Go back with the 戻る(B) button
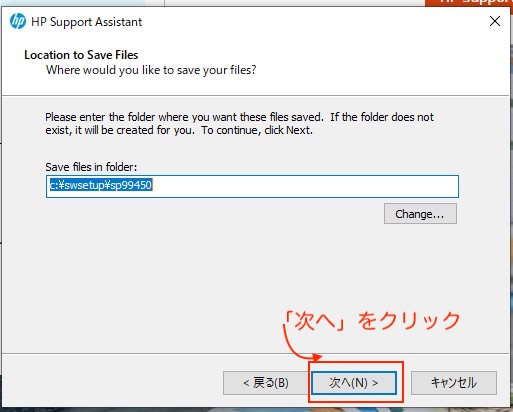This screenshot has width=513, height=412. [x=265, y=383]
